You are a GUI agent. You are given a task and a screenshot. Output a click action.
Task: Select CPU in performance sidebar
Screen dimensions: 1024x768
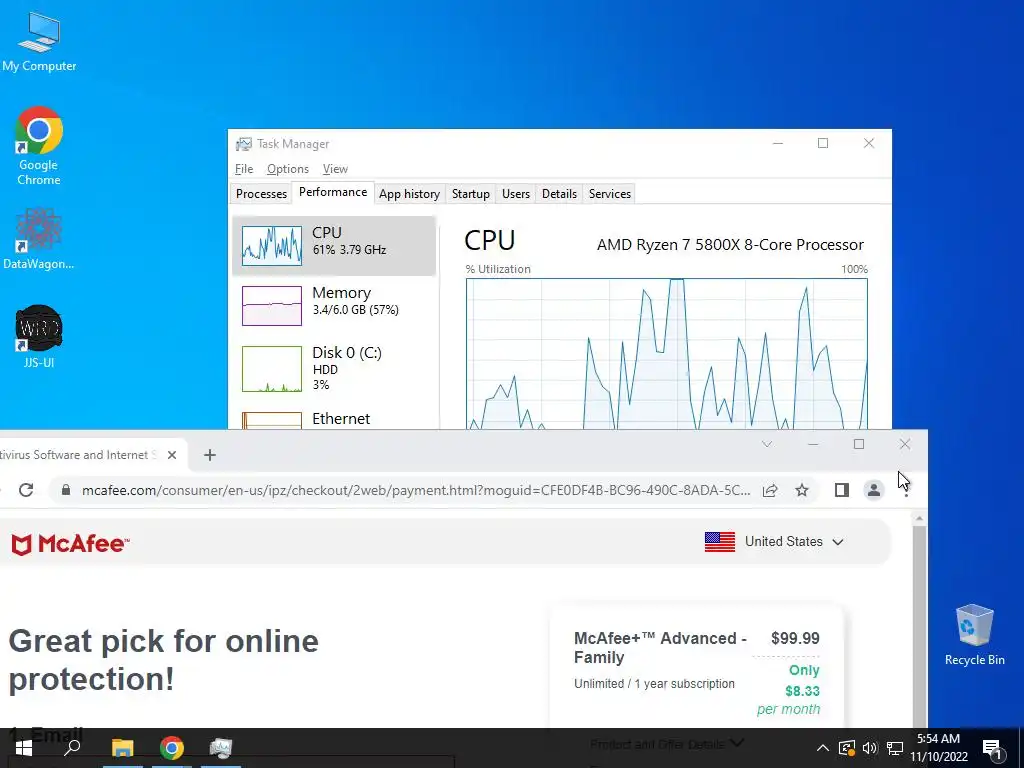334,246
